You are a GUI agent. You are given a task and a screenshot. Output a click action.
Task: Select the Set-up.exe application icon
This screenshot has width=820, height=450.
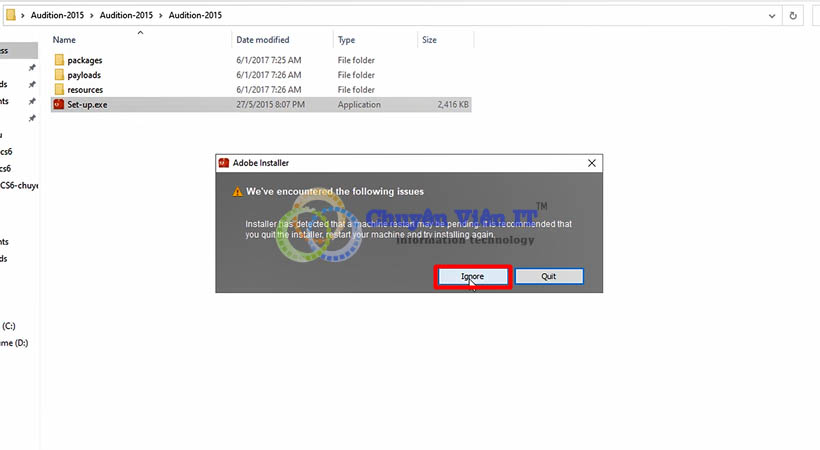(x=59, y=105)
